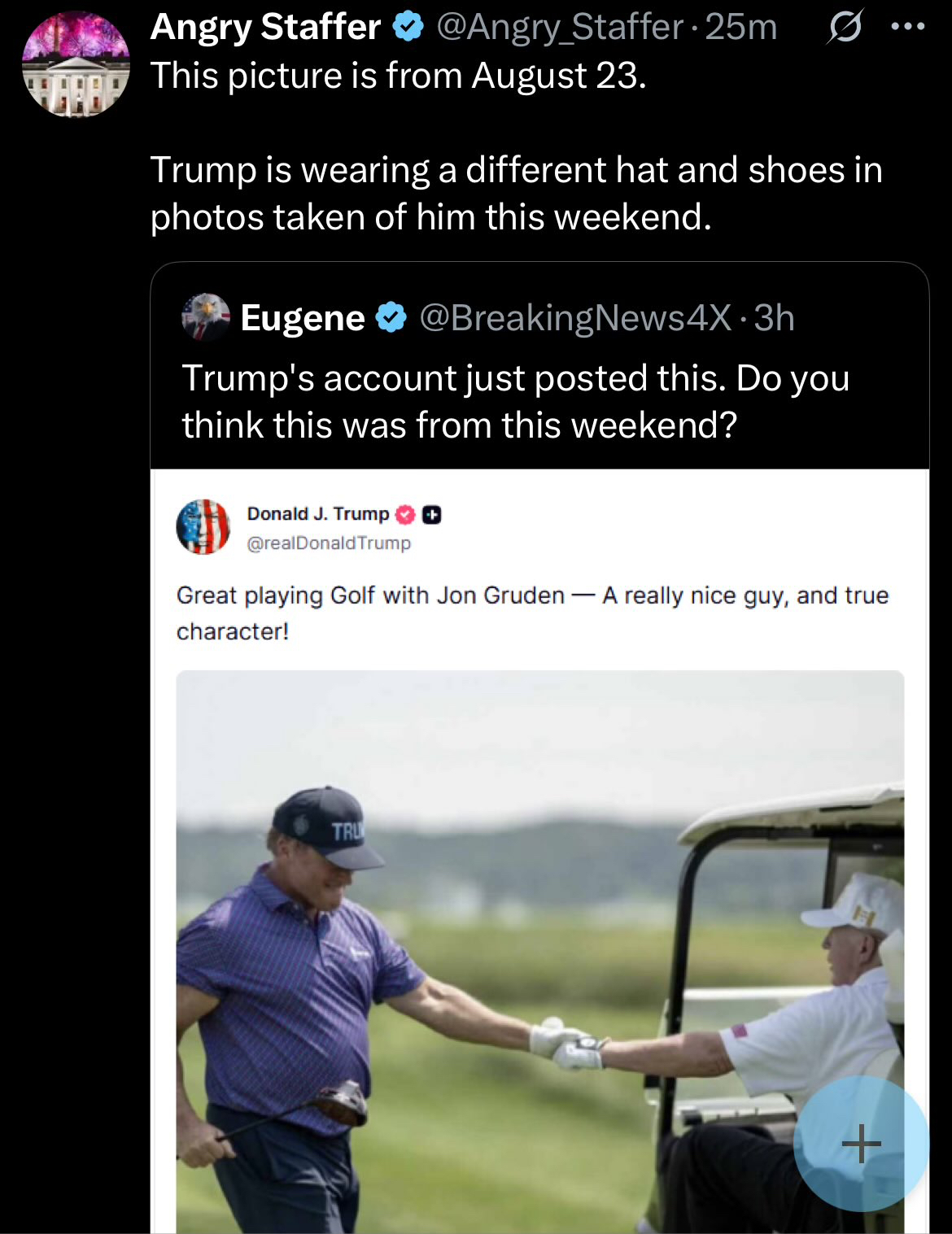The image size is (952, 1234).
Task: Open the Eugene display name
Action: (302, 317)
